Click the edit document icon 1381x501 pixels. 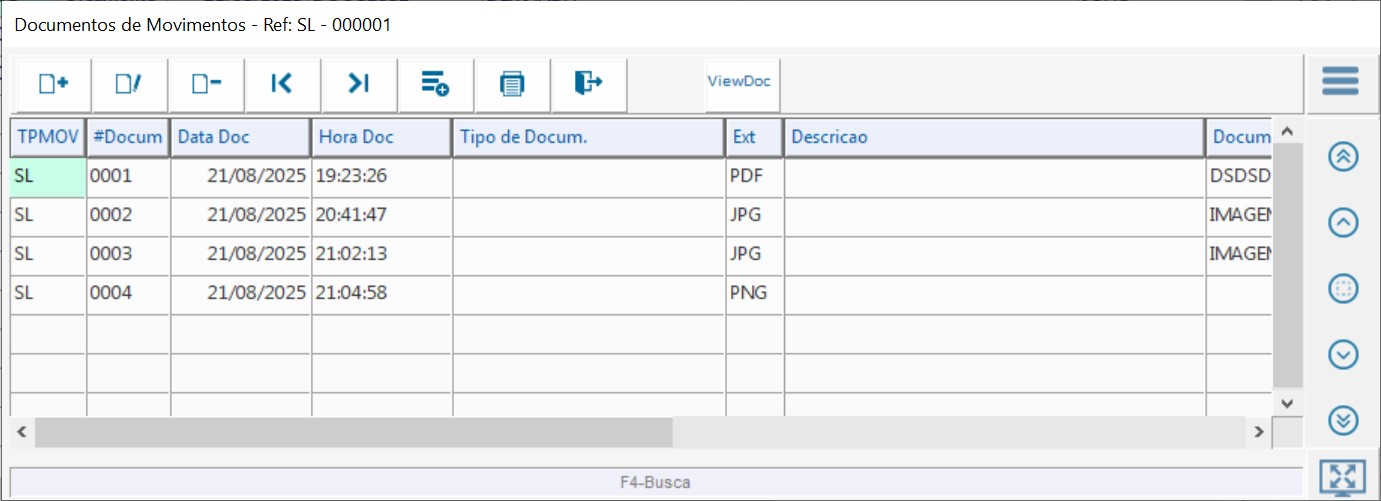click(x=130, y=84)
